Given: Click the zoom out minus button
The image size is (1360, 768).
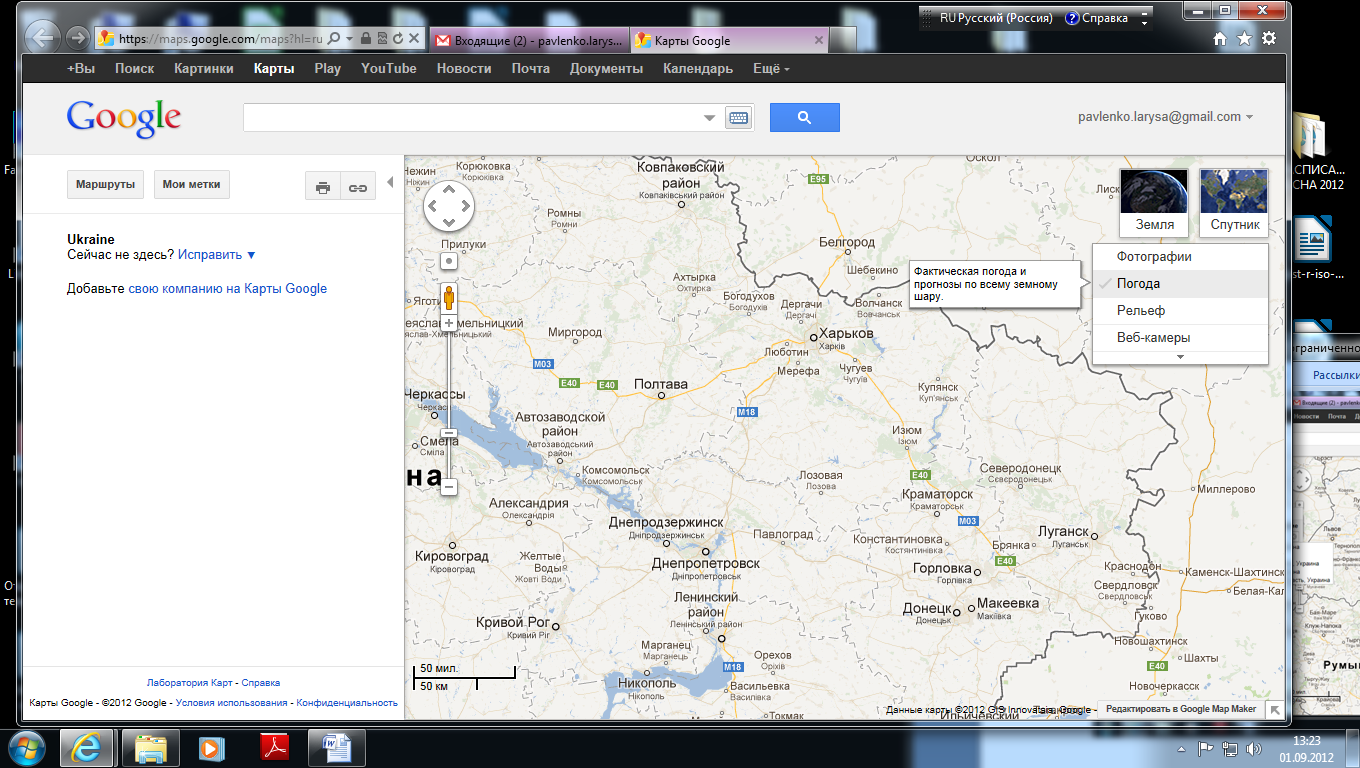Looking at the screenshot, I should coord(449,487).
